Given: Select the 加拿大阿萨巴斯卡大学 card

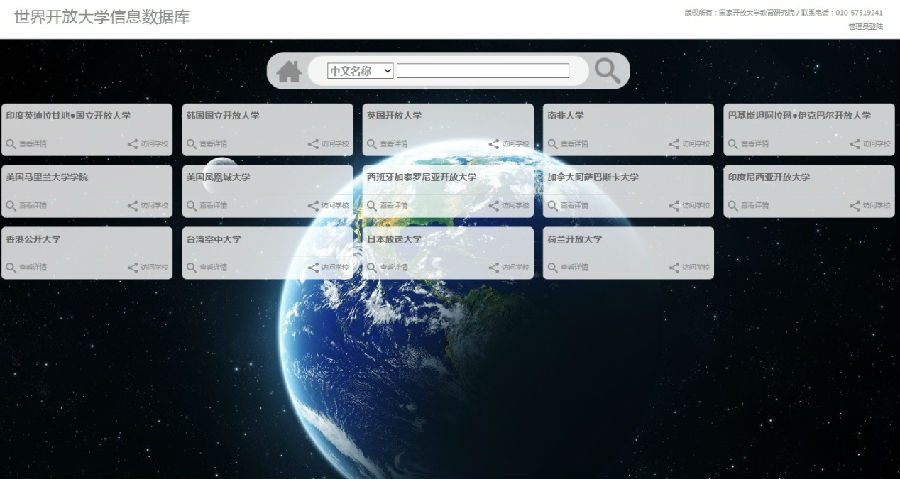Looking at the screenshot, I should (593, 178).
